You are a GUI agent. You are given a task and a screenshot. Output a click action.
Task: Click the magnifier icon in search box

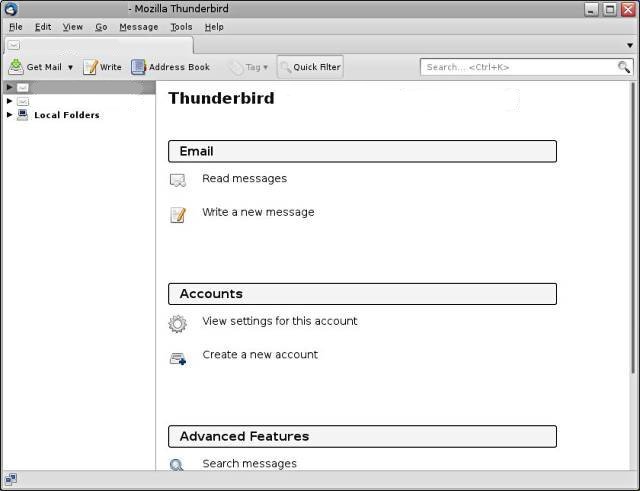(x=623, y=67)
